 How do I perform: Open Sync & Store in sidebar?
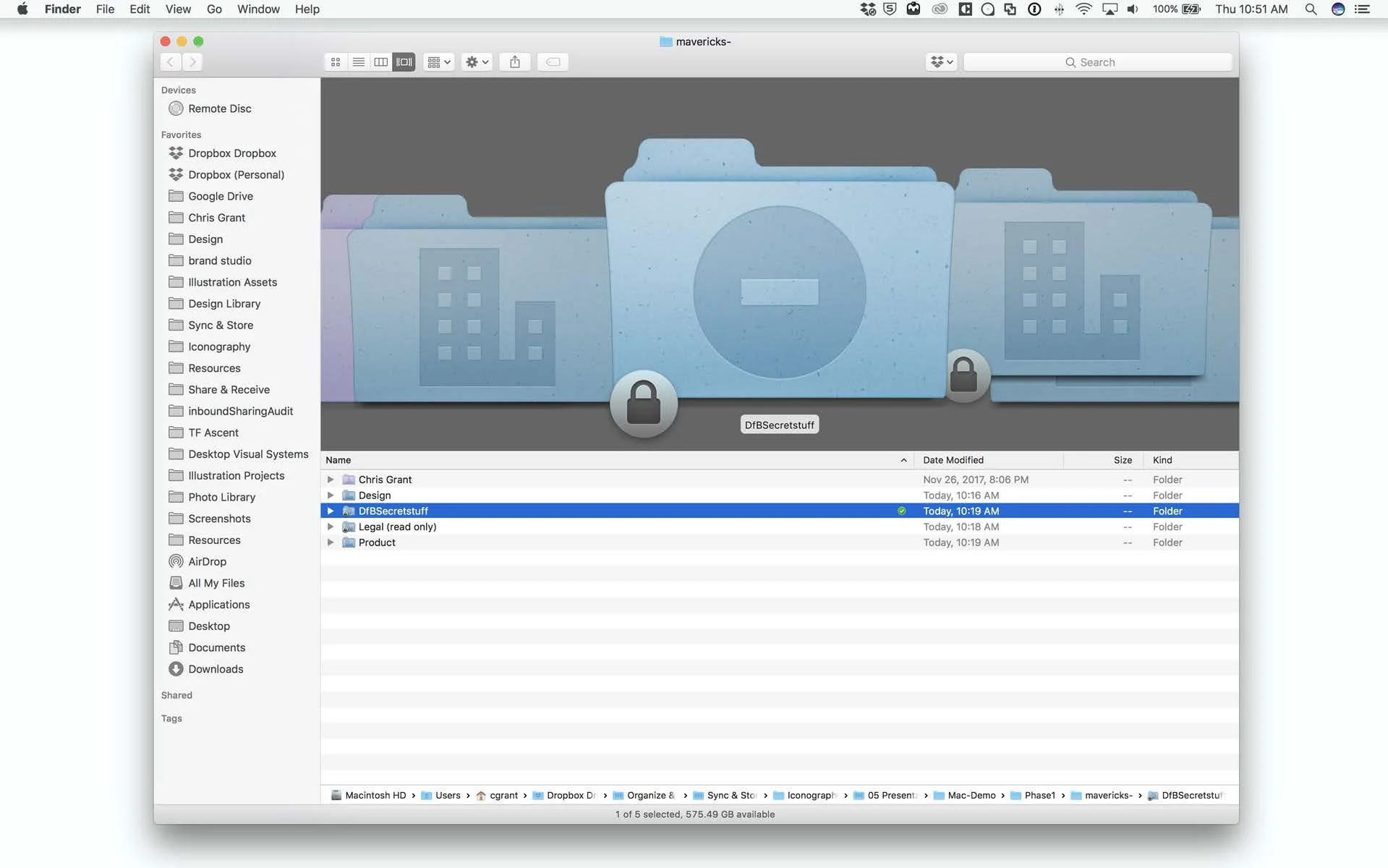point(221,325)
